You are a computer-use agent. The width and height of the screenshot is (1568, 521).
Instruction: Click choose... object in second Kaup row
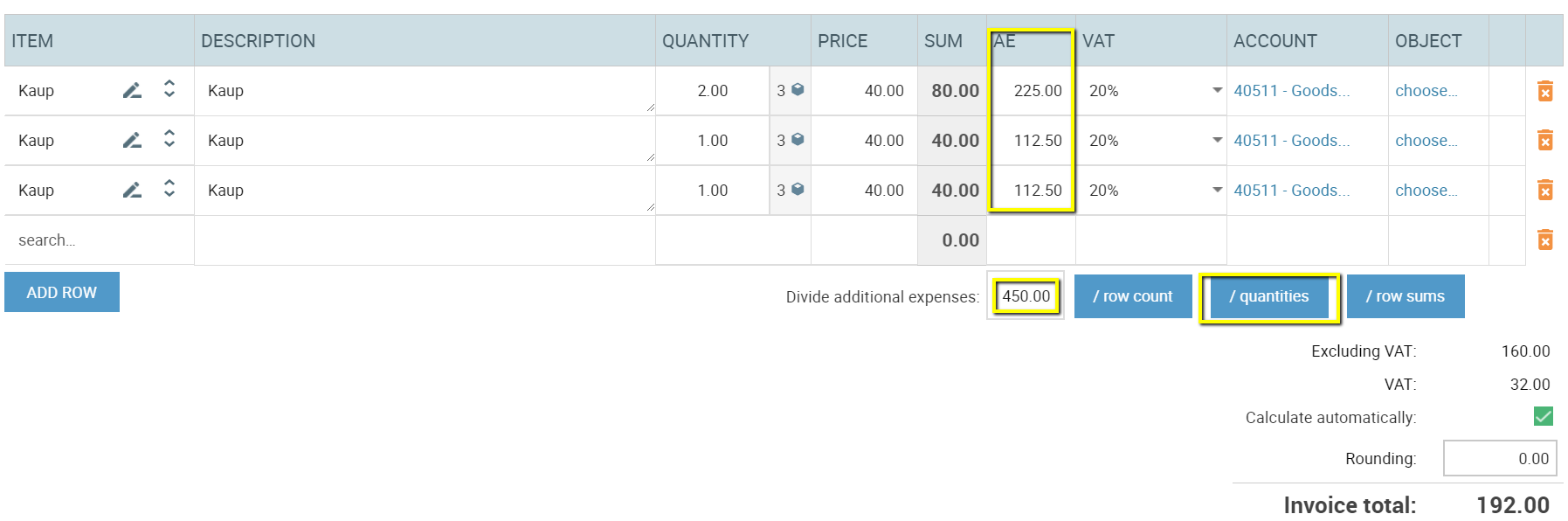click(x=1426, y=141)
